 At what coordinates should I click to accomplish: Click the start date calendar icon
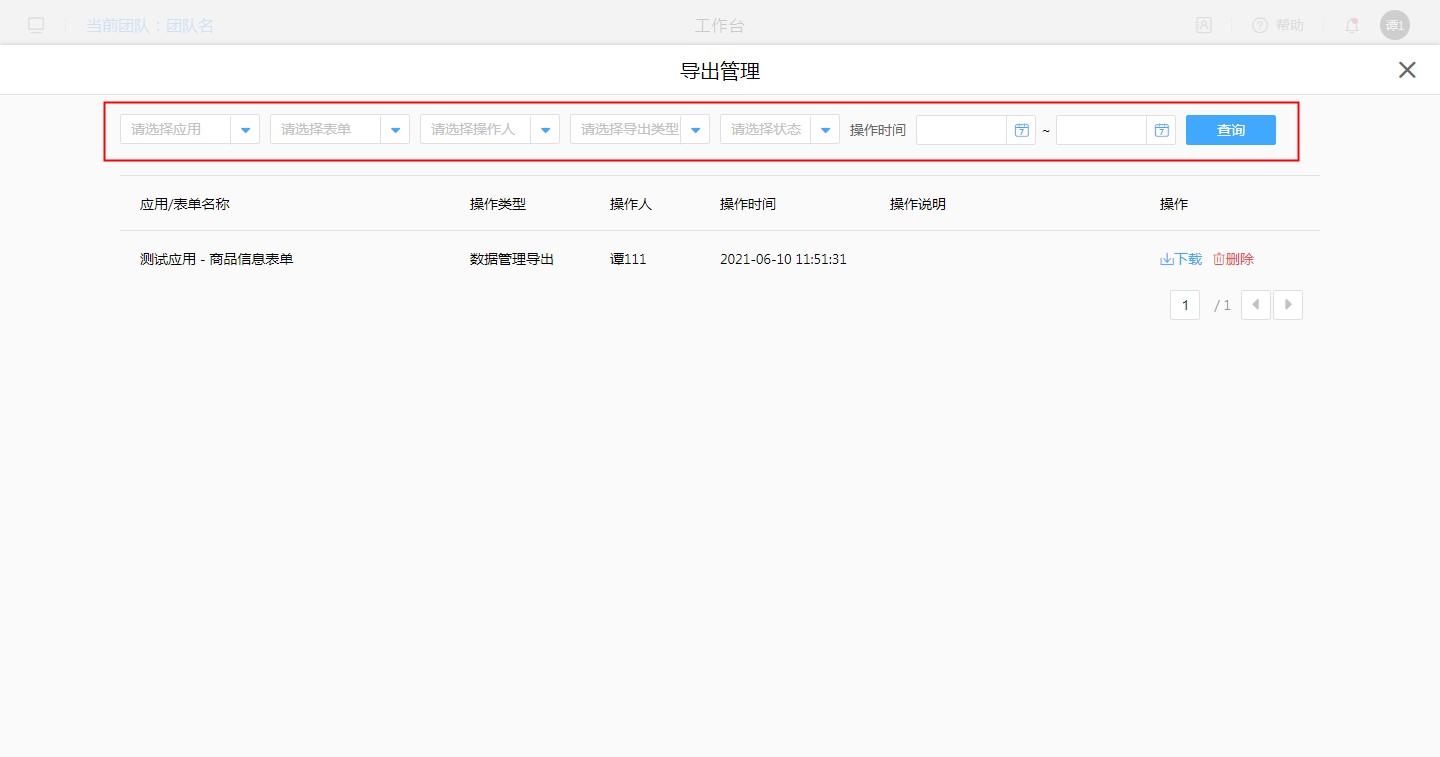pos(1021,130)
